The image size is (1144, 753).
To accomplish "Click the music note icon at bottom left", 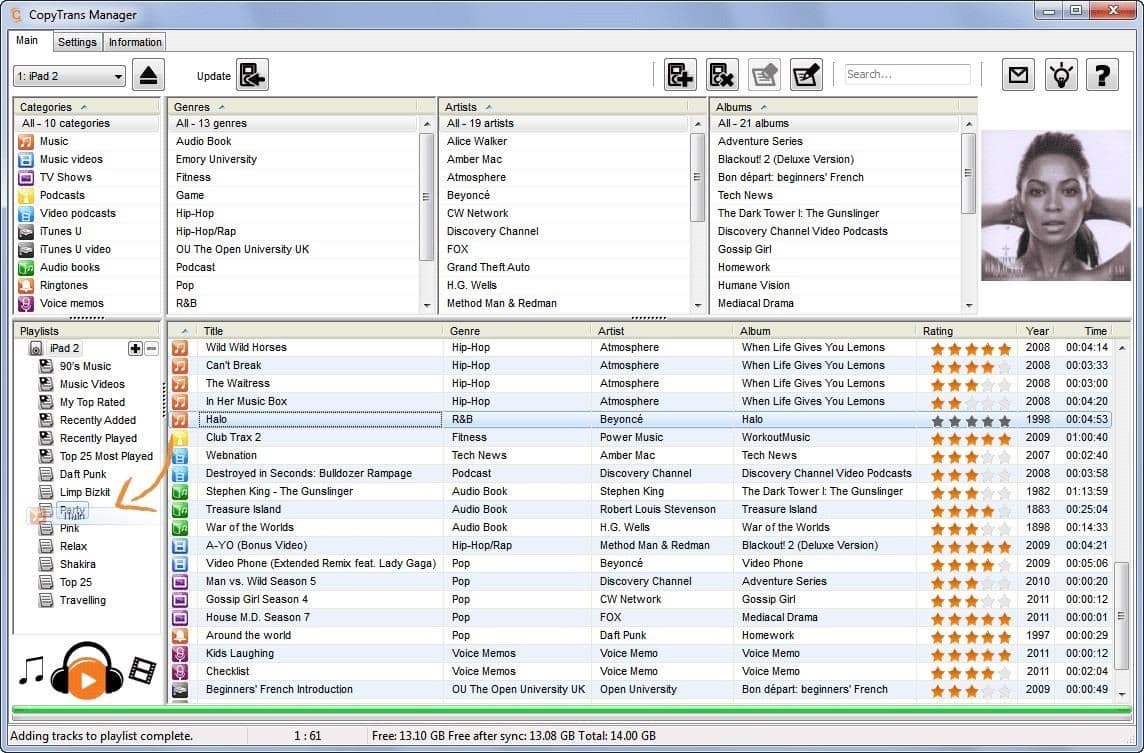I will pyautogui.click(x=32, y=672).
